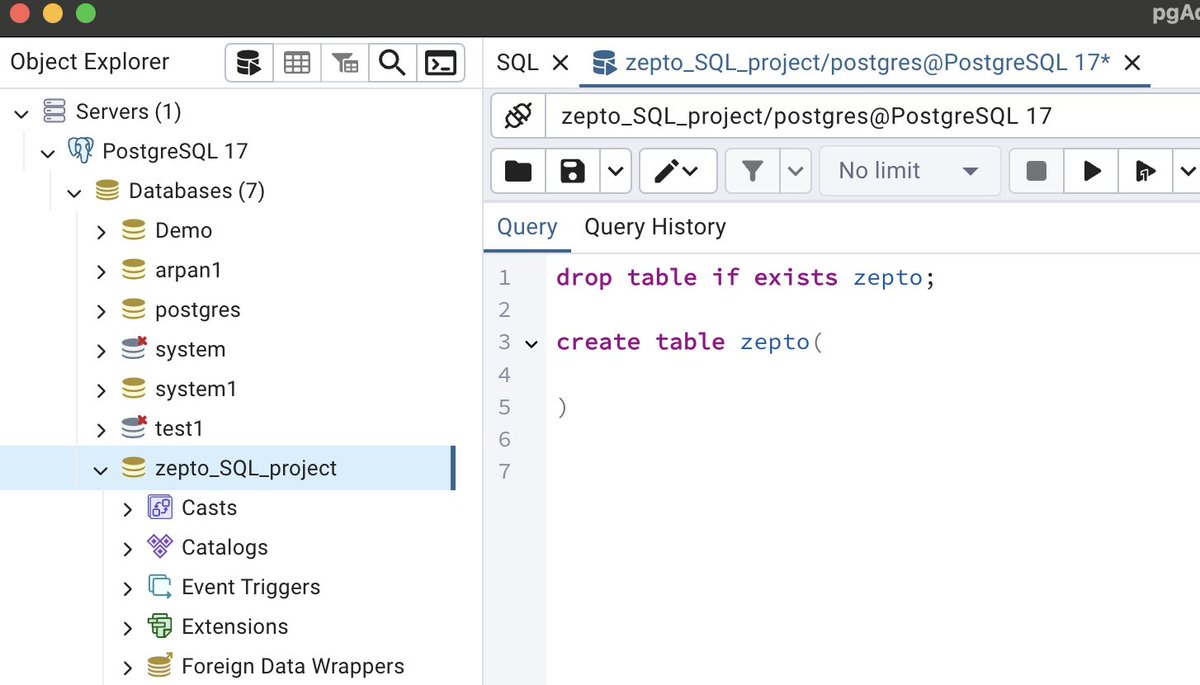Image resolution: width=1200 pixels, height=685 pixels.
Task: Expand the system1 database node
Action: tap(101, 390)
